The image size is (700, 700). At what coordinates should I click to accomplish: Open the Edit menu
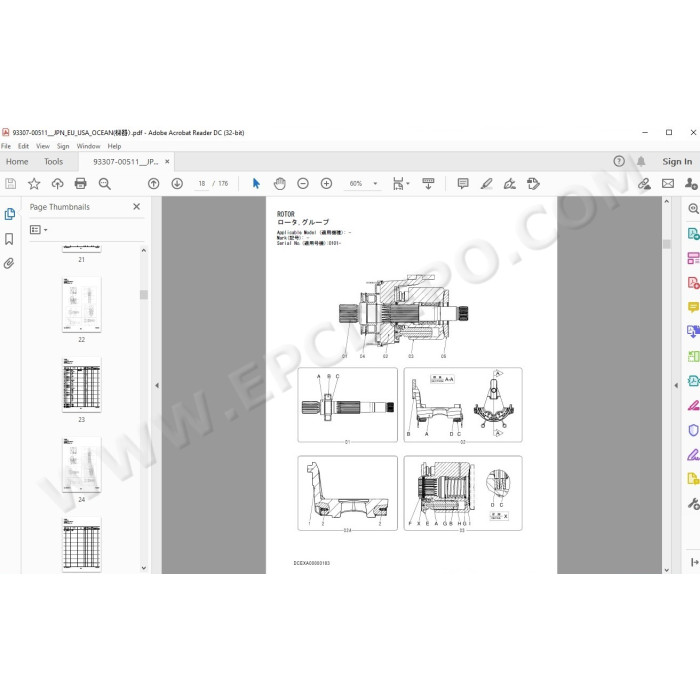(23, 146)
